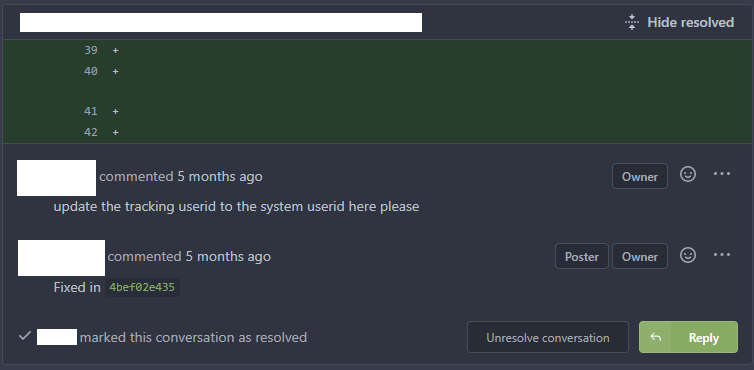The image size is (754, 370).
Task: Click the Owner badge on first comment
Action: 640,176
